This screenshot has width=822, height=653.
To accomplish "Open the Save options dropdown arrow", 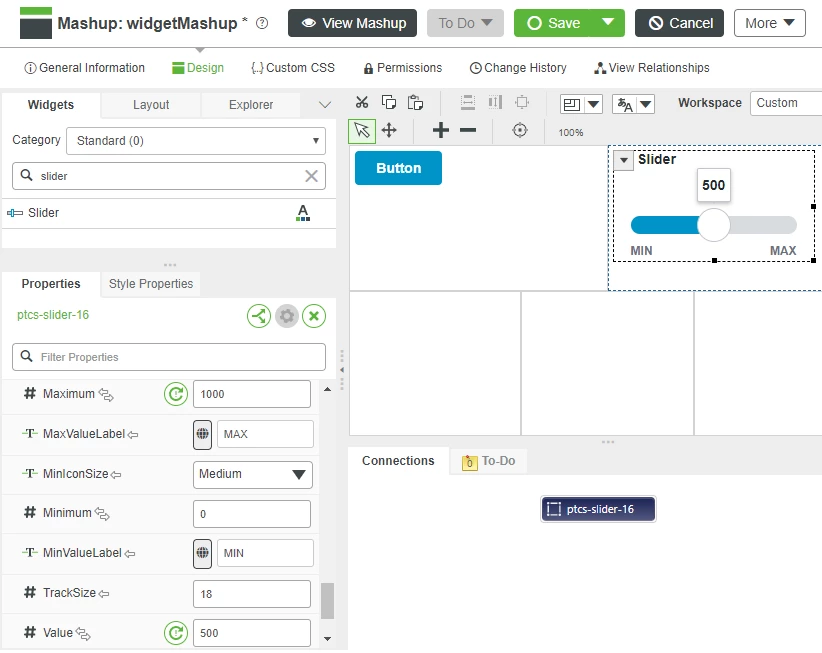I will (x=608, y=23).
